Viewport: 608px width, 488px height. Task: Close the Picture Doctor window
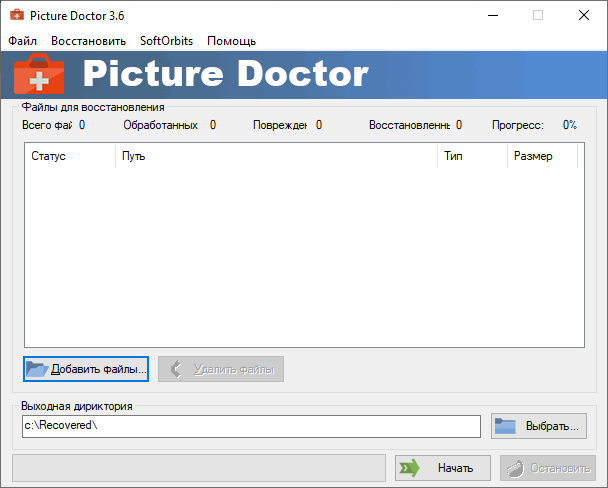[583, 15]
